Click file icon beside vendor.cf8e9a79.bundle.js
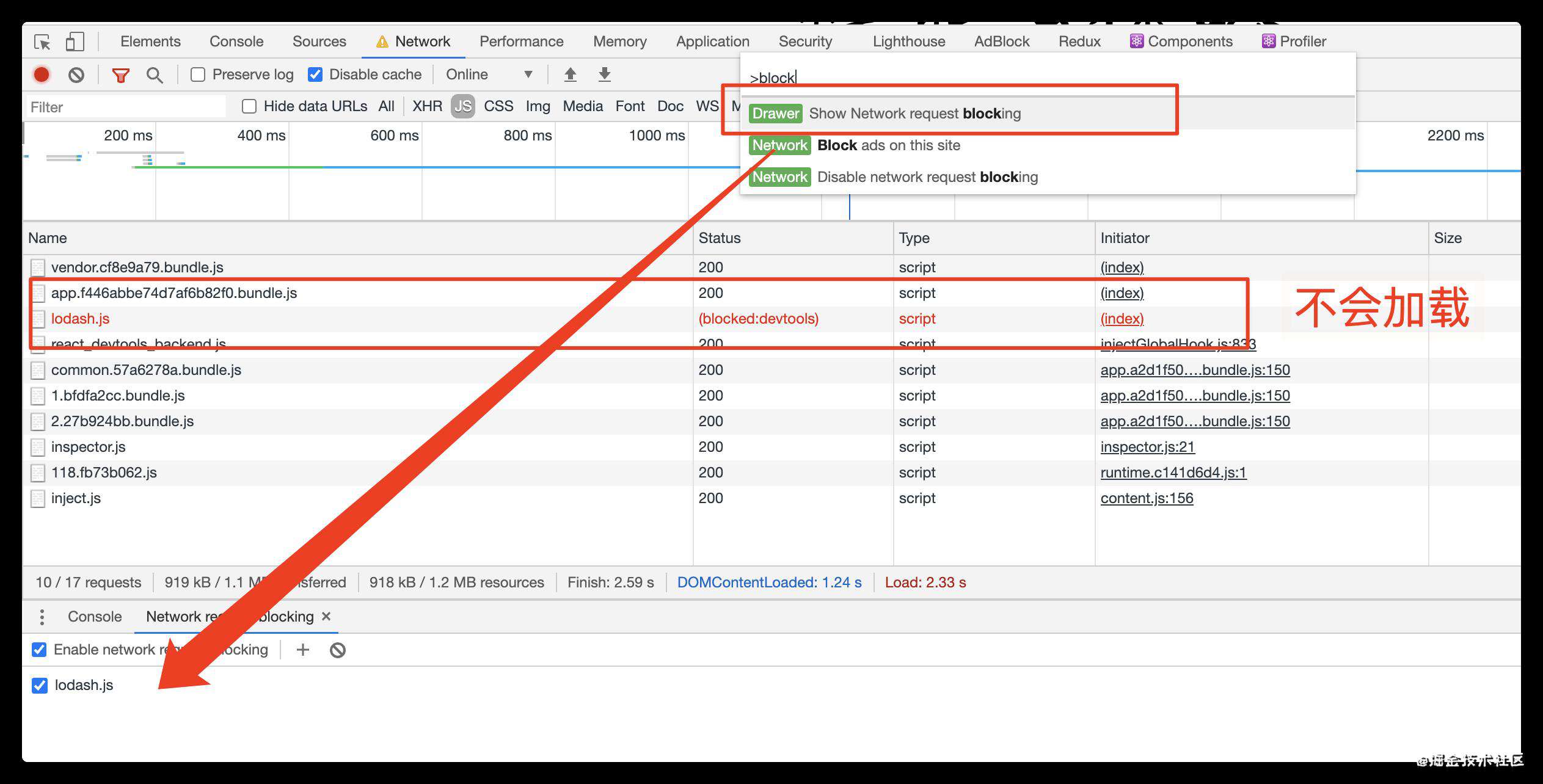Viewport: 1543px width, 784px height. (x=38, y=267)
